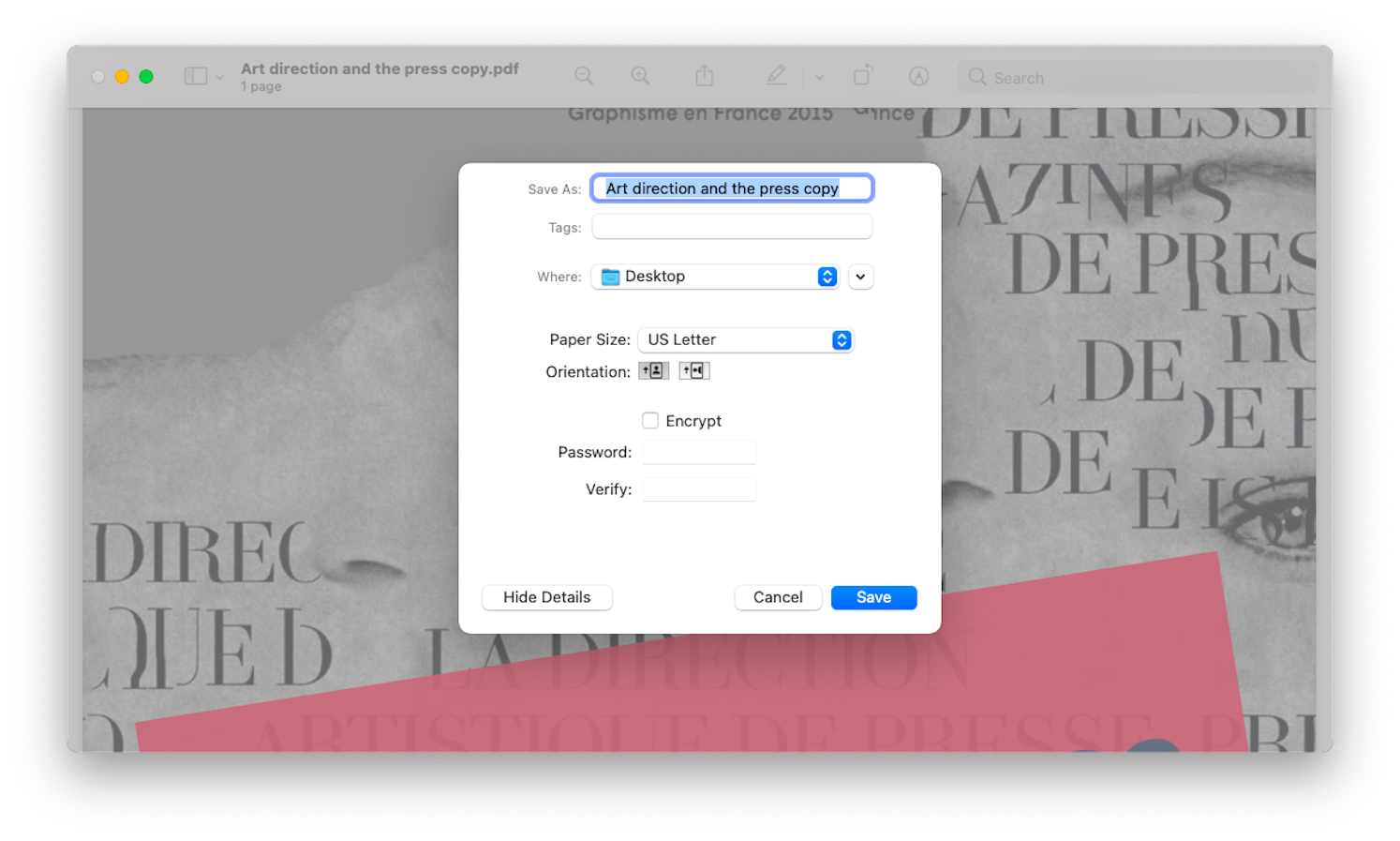Toggle the sidebar view icon

(x=196, y=75)
